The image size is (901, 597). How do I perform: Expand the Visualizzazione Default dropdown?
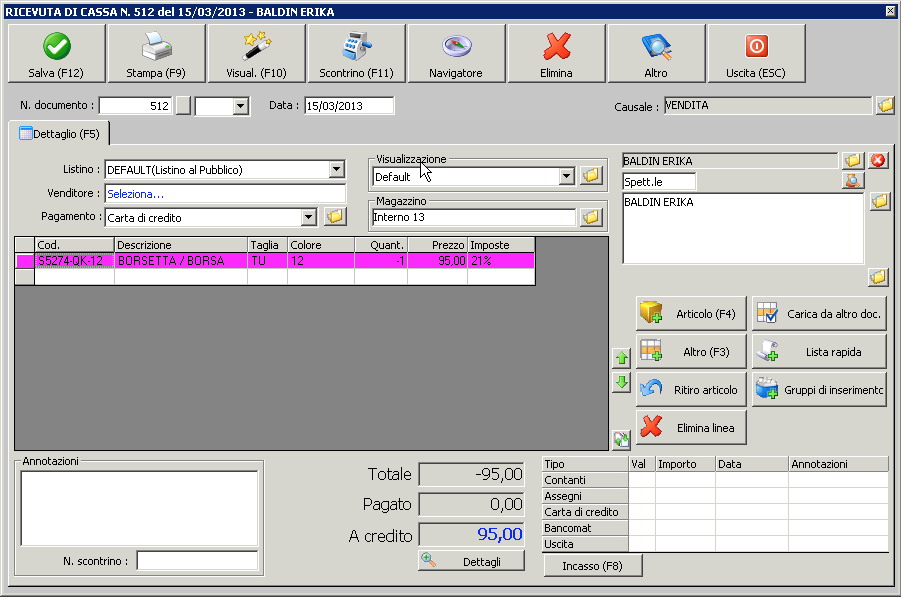click(567, 176)
